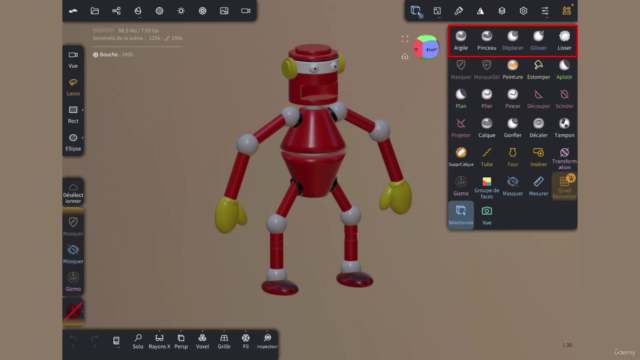Image resolution: width=640 pixels, height=360 pixels.
Task: Open the disabled material color swatch
Action: (x=73, y=311)
